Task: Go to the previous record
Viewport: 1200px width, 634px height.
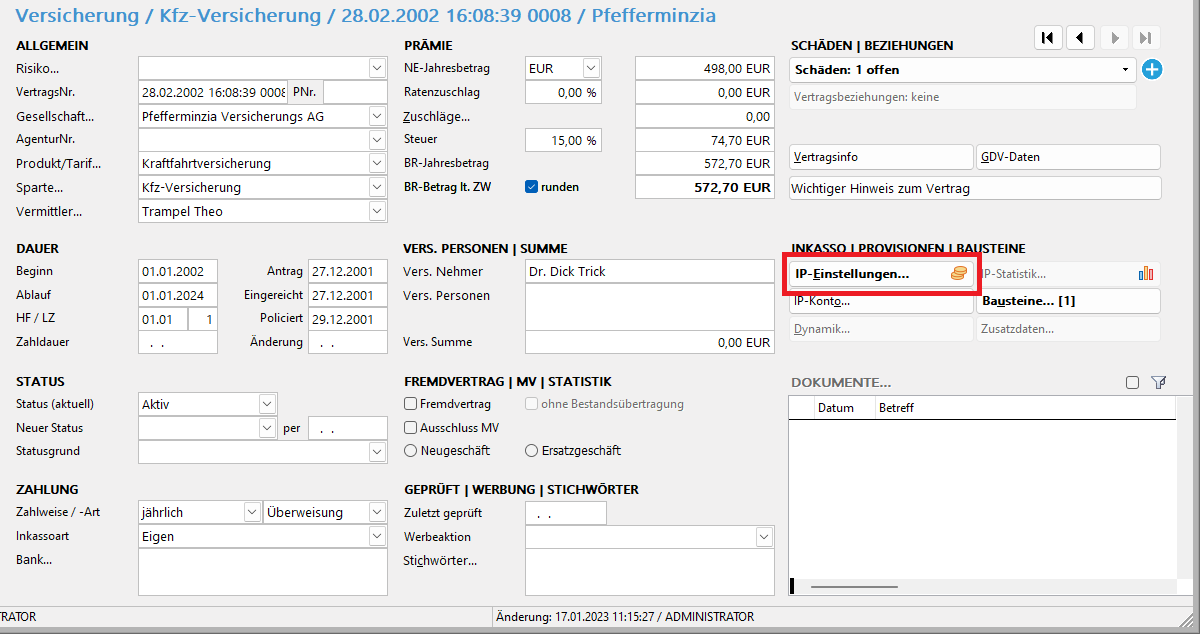Action: 1080,38
